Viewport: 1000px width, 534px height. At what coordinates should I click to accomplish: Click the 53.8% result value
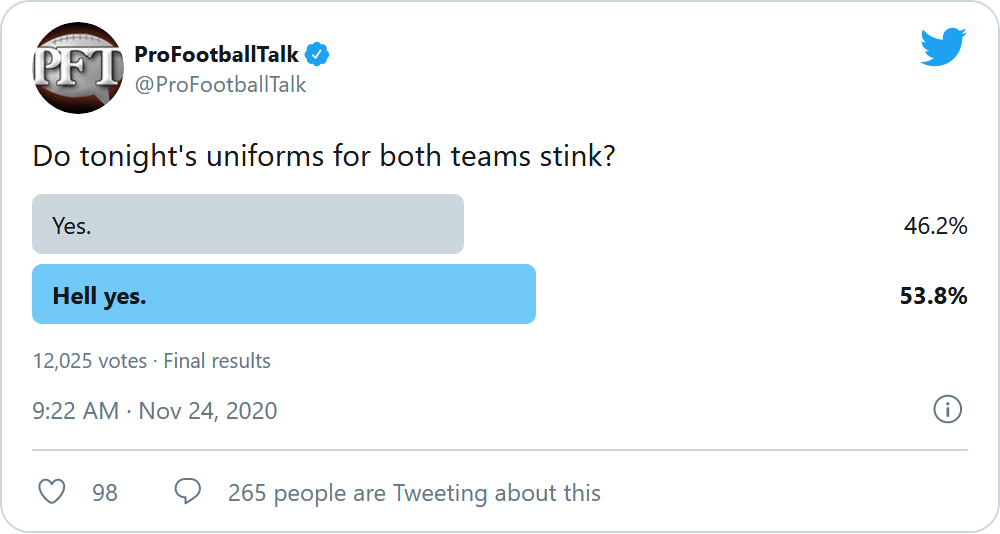[934, 296]
